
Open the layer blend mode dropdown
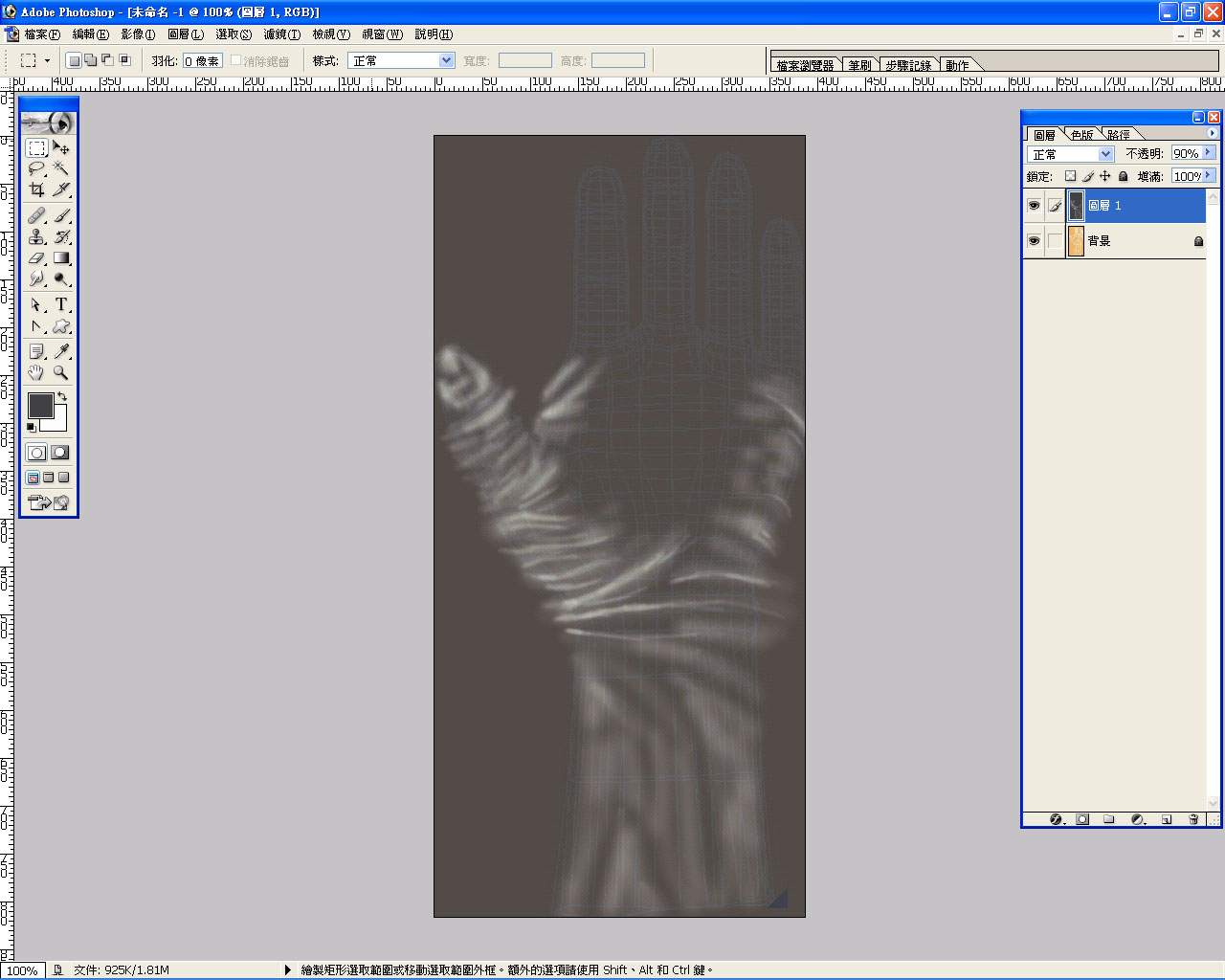coord(1071,154)
